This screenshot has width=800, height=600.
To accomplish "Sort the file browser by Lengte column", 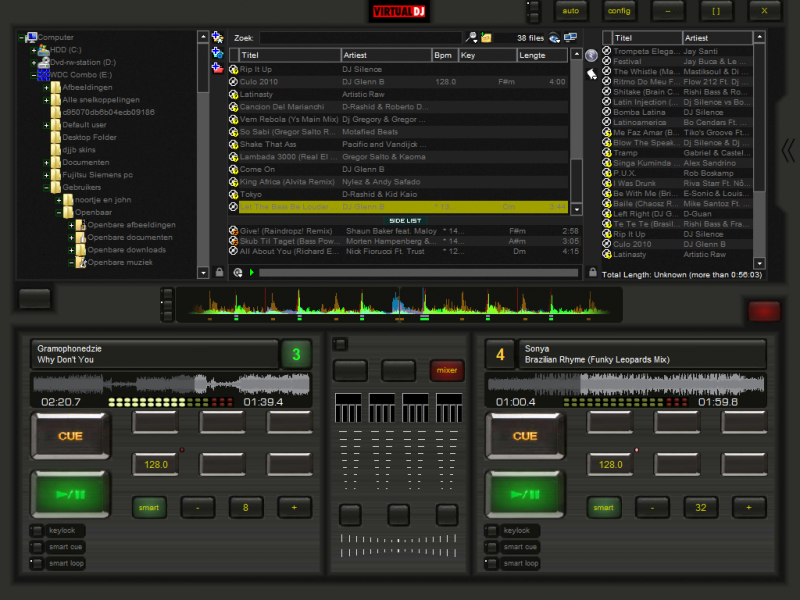I will 542,55.
